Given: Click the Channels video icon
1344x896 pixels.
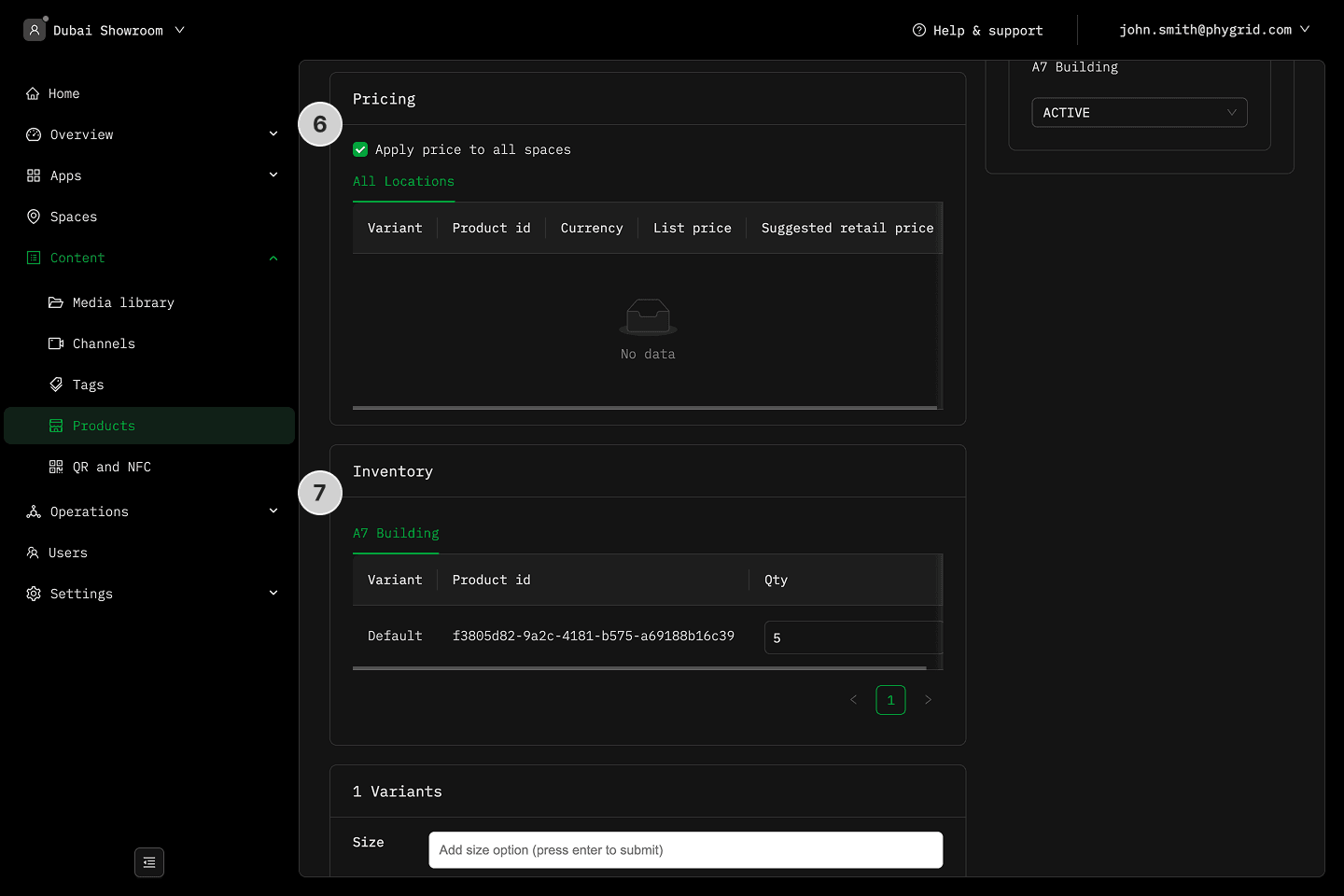Looking at the screenshot, I should [x=56, y=343].
